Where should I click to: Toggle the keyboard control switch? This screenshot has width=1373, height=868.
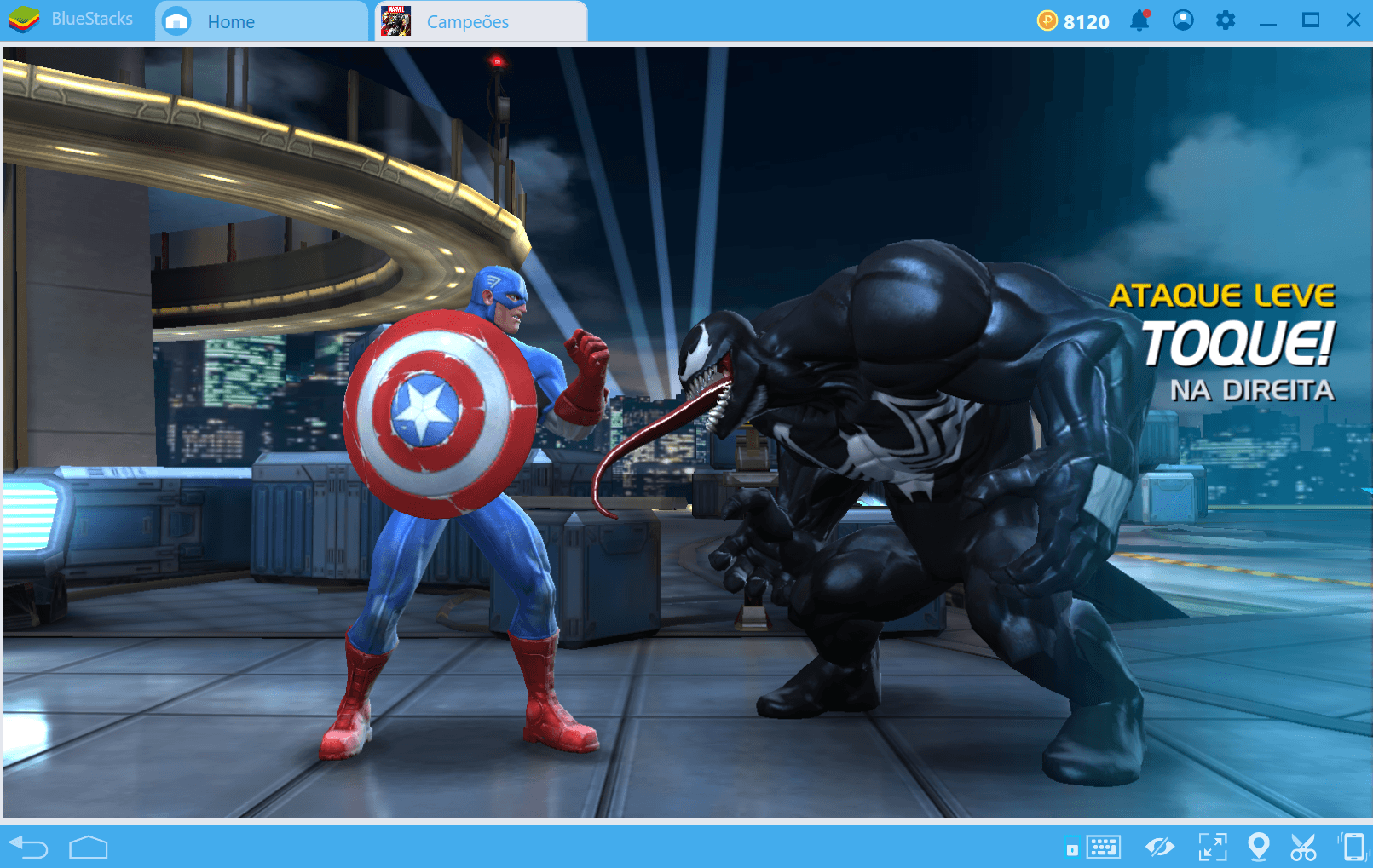1072,848
